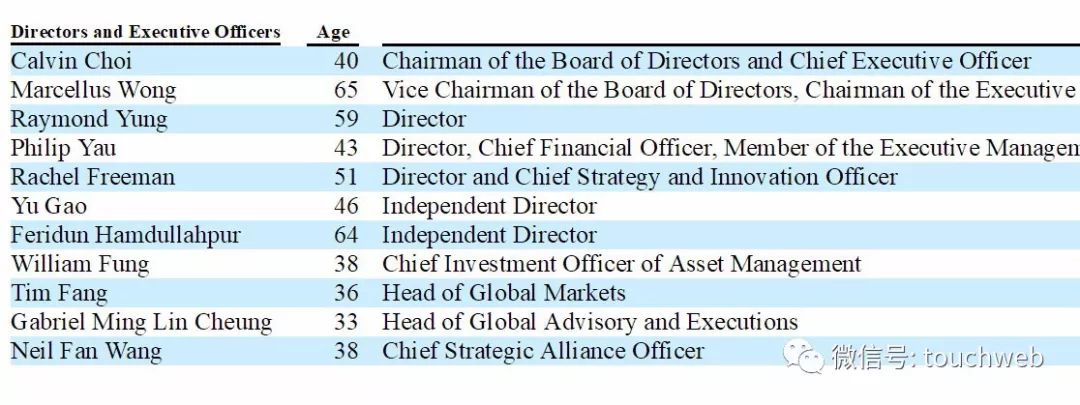1080x405 pixels.
Task: Click the "Head of Global Markets" title
Action: click(503, 293)
